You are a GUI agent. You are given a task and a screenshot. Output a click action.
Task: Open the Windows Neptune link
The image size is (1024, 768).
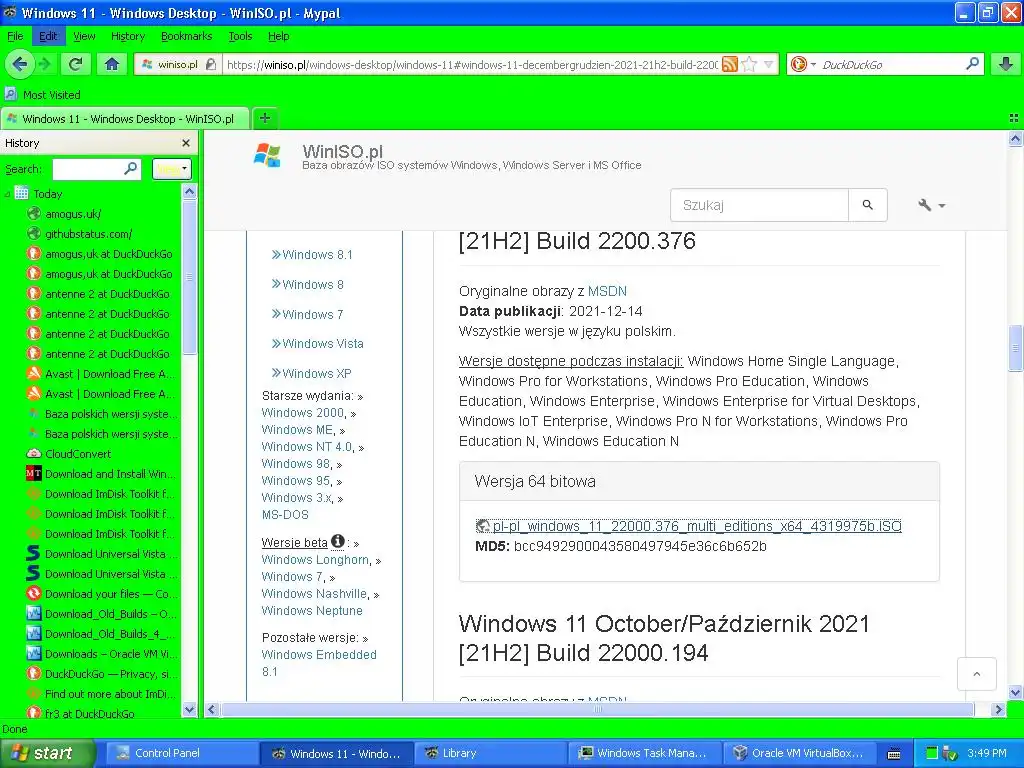(x=312, y=611)
